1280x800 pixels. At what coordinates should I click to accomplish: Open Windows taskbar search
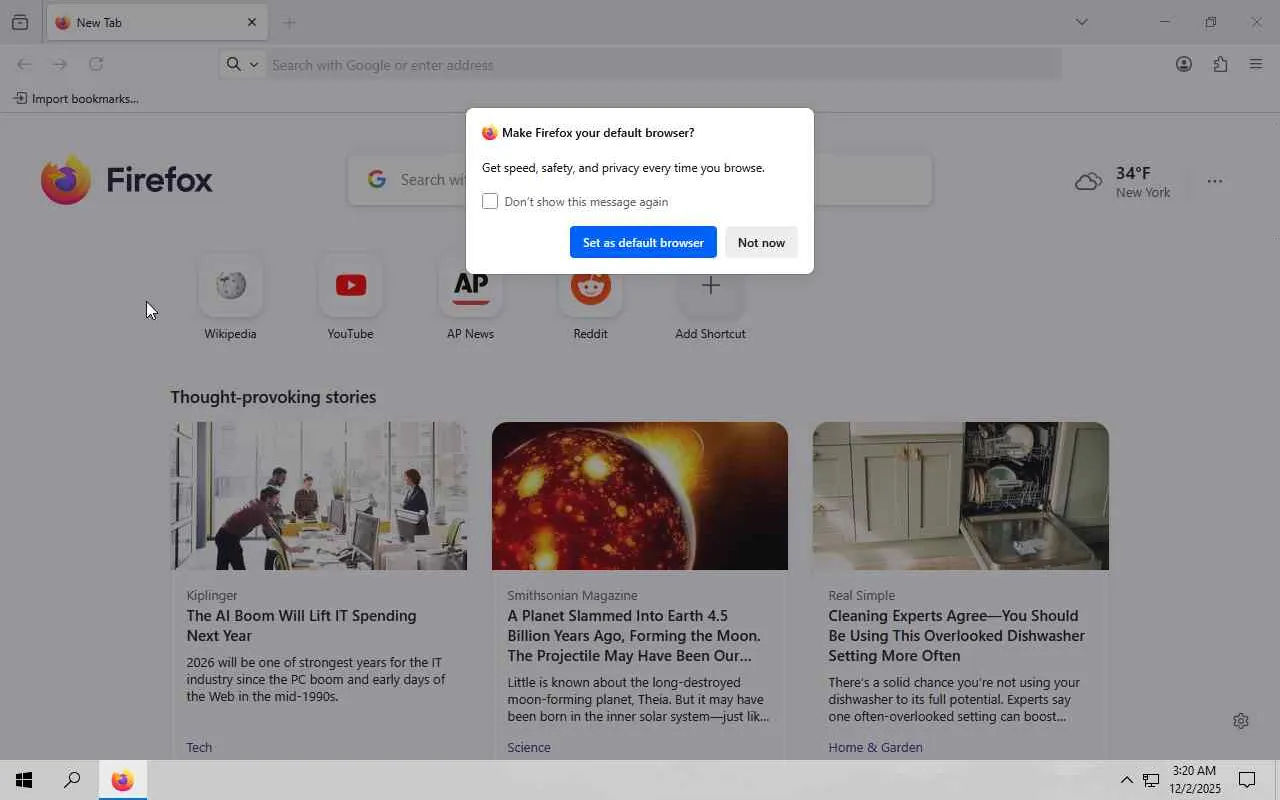(x=72, y=780)
